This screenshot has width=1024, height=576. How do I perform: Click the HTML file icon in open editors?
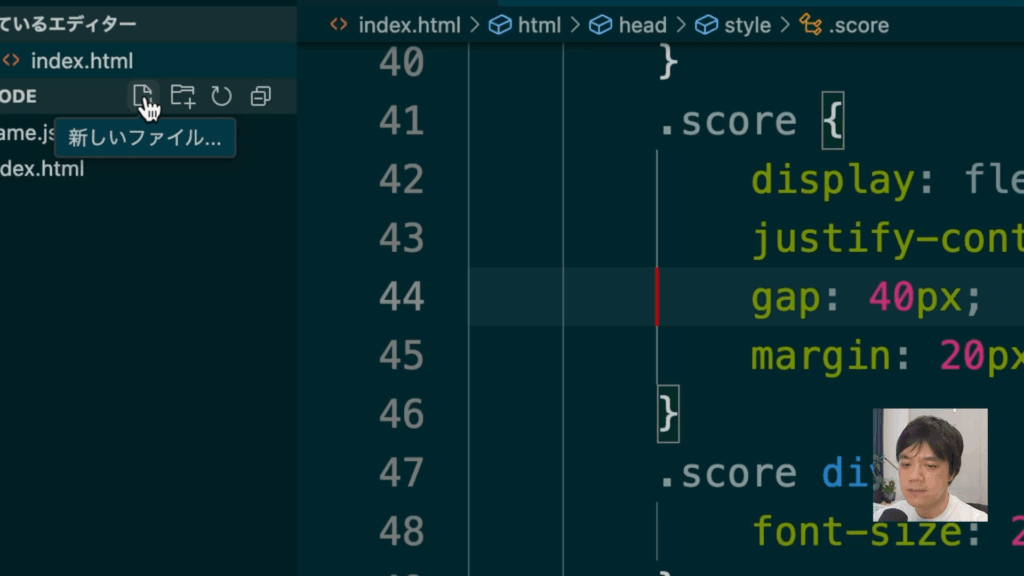[x=11, y=61]
